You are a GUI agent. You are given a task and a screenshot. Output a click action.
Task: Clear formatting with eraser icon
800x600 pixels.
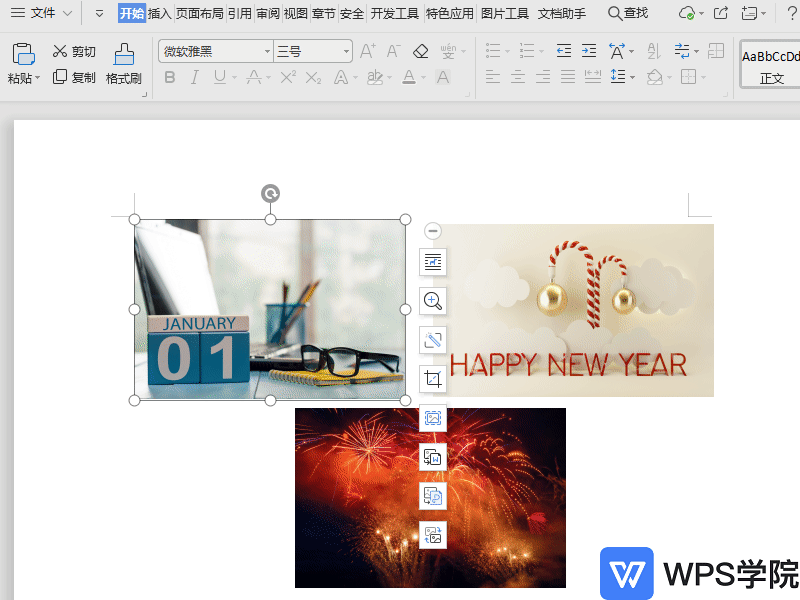(420, 51)
